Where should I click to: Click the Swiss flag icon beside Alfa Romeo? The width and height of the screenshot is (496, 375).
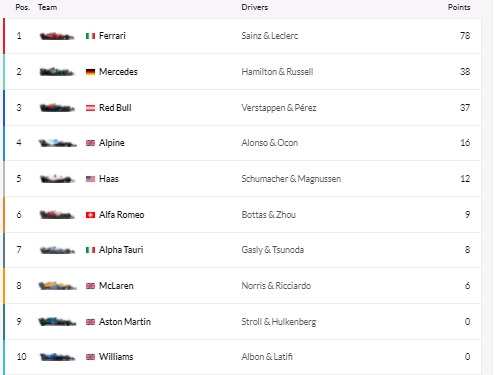coord(90,215)
